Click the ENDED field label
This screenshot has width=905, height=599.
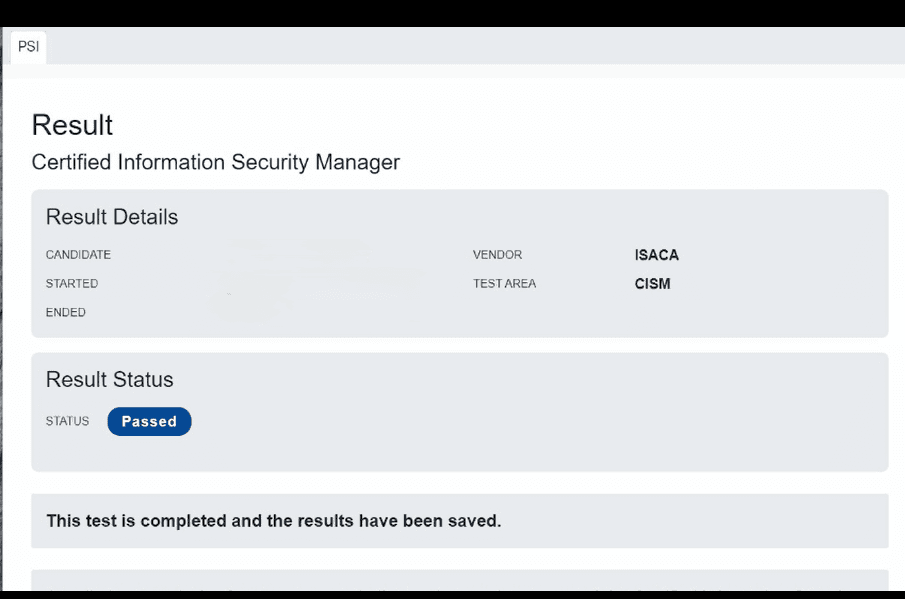(x=66, y=313)
